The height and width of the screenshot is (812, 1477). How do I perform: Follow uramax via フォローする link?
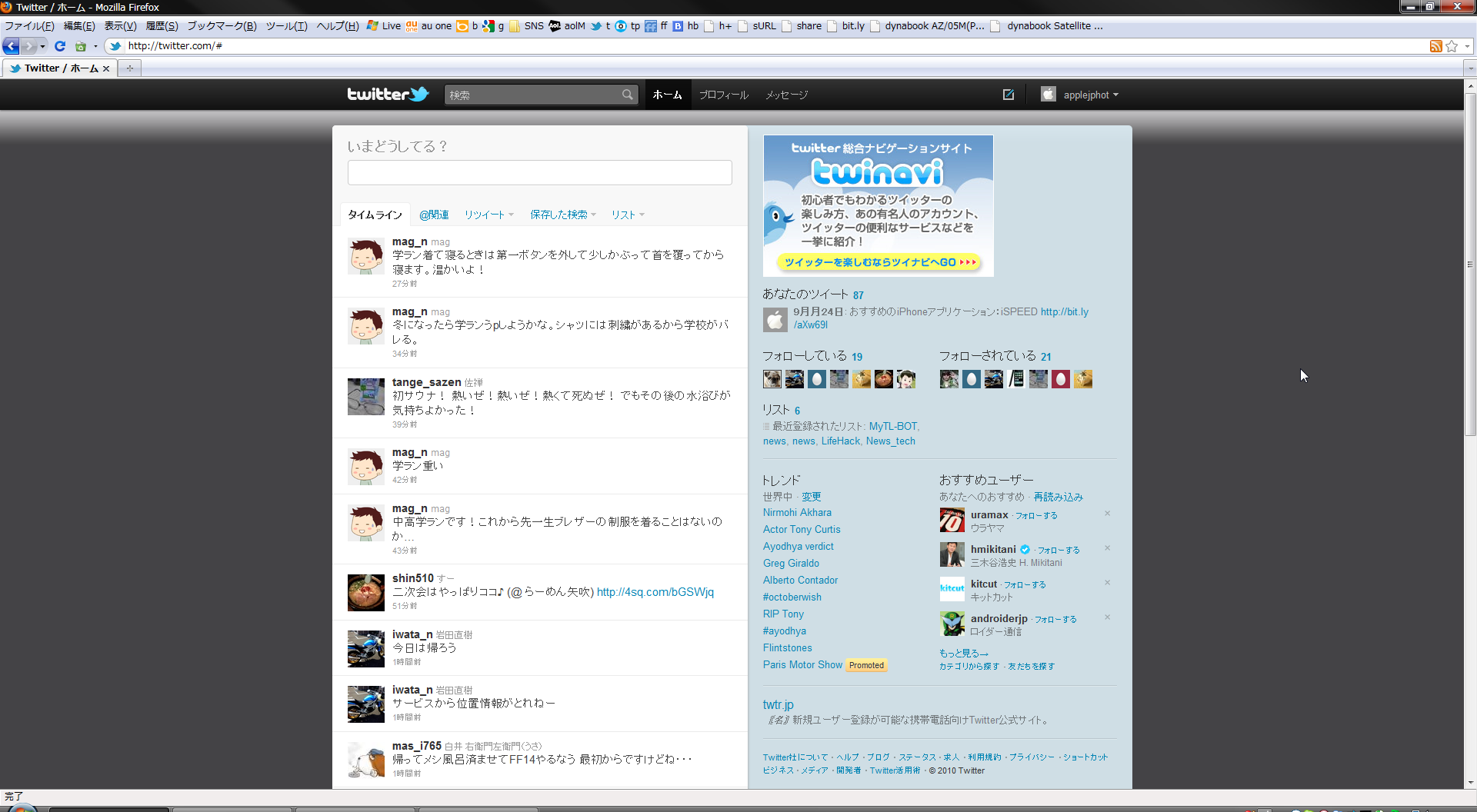click(1036, 515)
